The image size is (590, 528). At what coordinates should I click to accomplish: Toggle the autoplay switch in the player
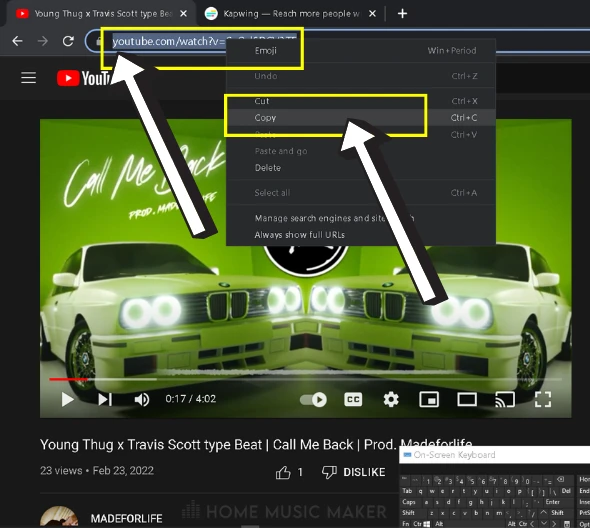point(313,399)
